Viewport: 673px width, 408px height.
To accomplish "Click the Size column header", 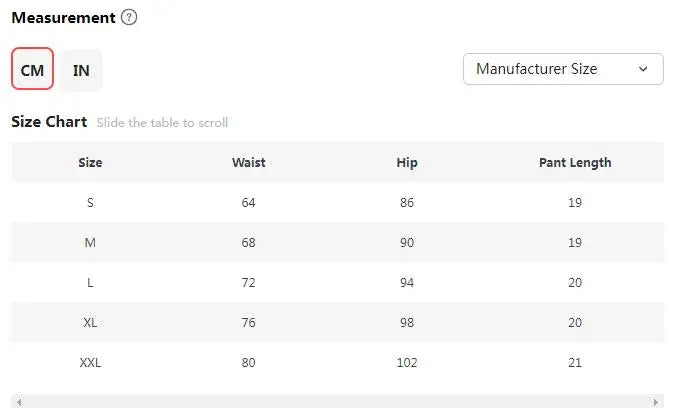I will (x=90, y=163).
